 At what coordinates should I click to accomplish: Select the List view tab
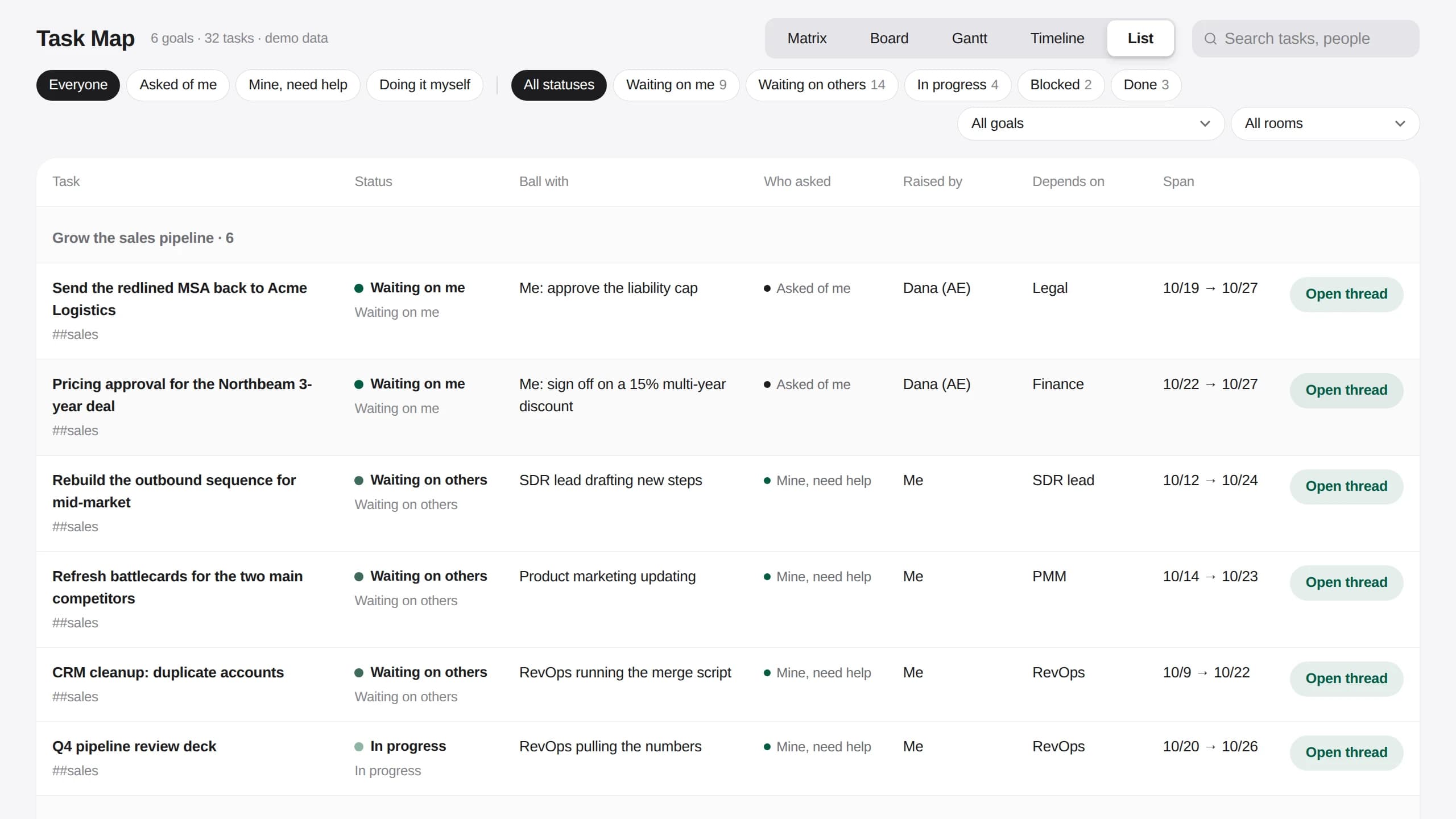pyautogui.click(x=1140, y=38)
